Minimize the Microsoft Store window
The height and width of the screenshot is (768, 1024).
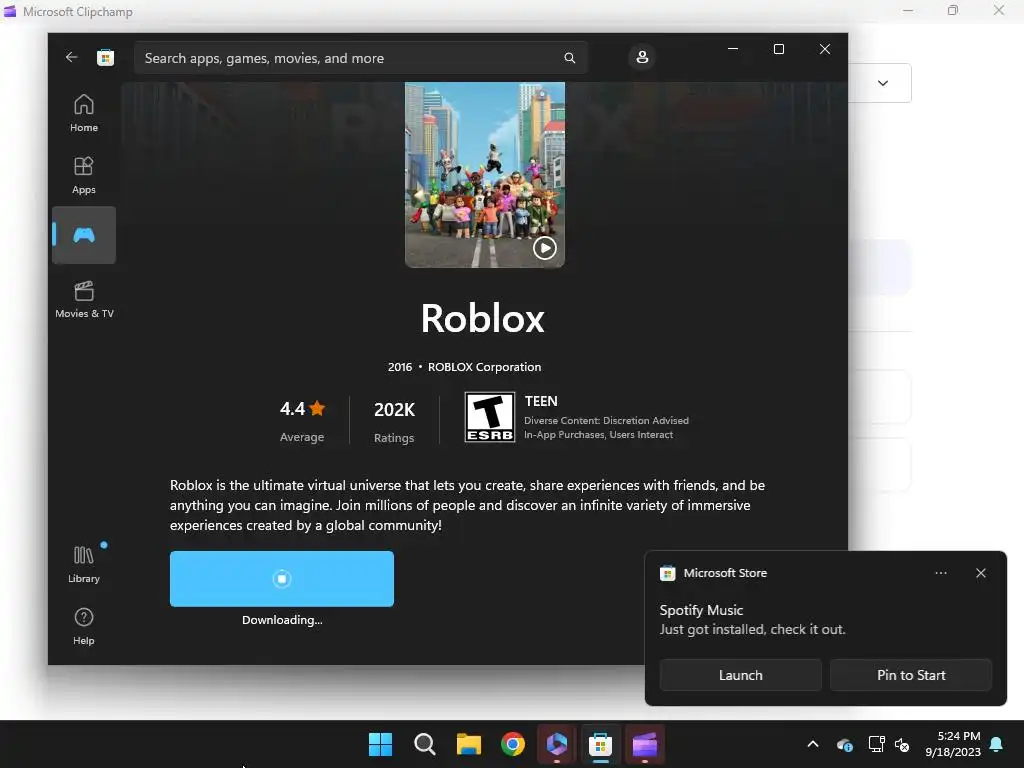click(x=733, y=49)
